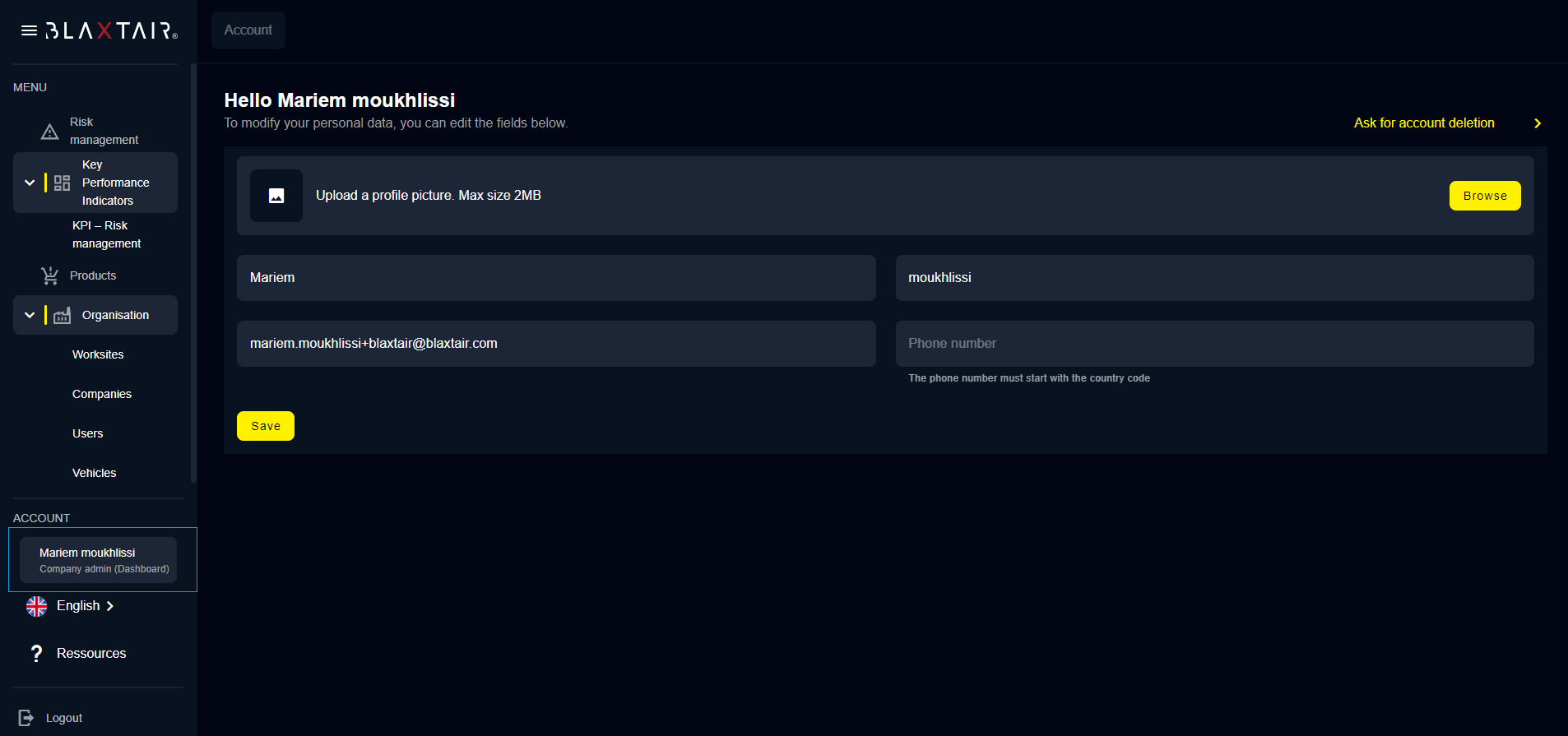Click Ask for account deletion link
This screenshot has height=736, width=1568.
coord(1423,123)
